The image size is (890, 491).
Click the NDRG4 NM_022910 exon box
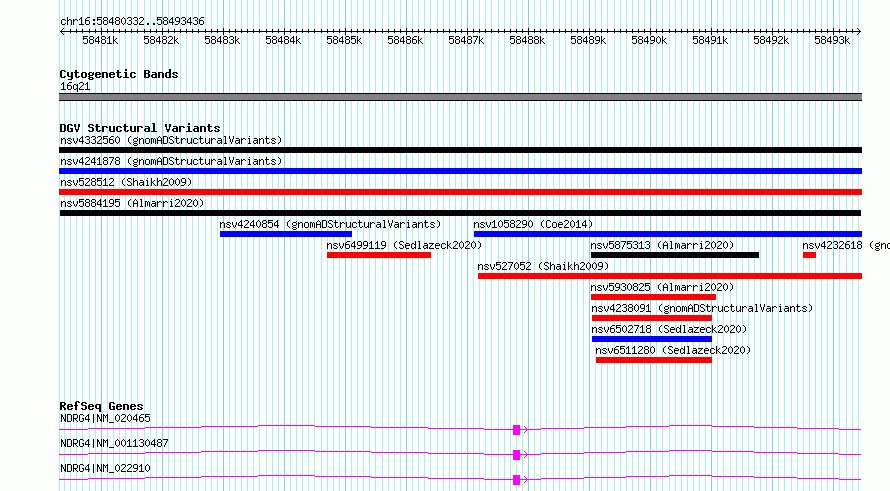(x=517, y=480)
